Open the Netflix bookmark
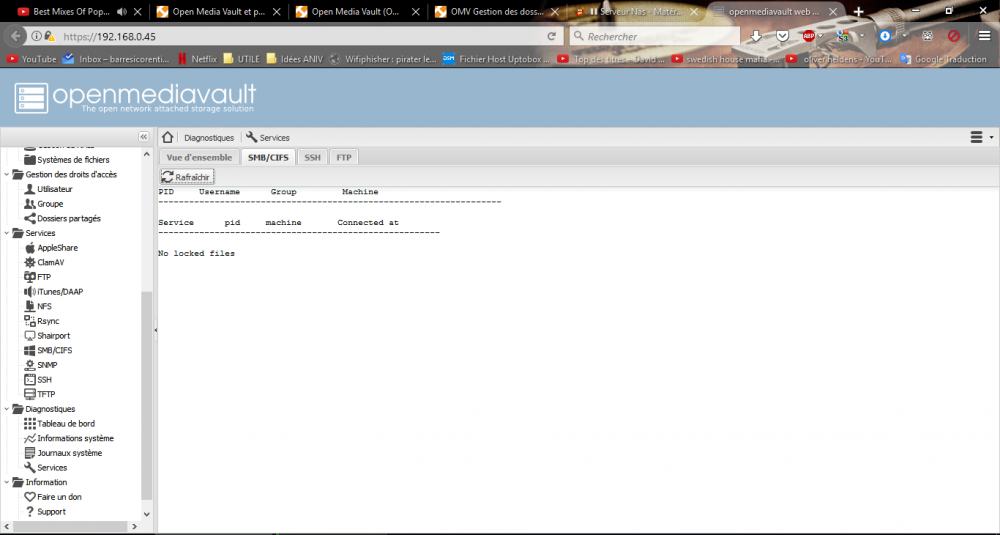 tap(197, 59)
